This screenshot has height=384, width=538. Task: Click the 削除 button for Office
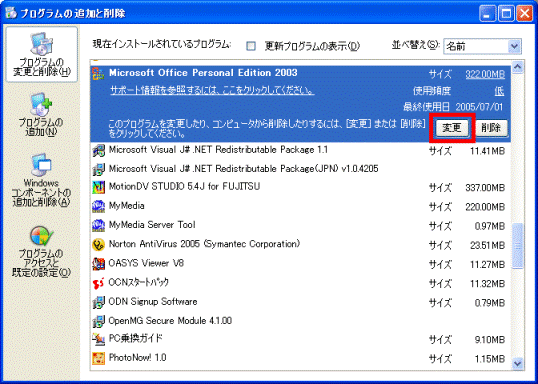click(491, 128)
